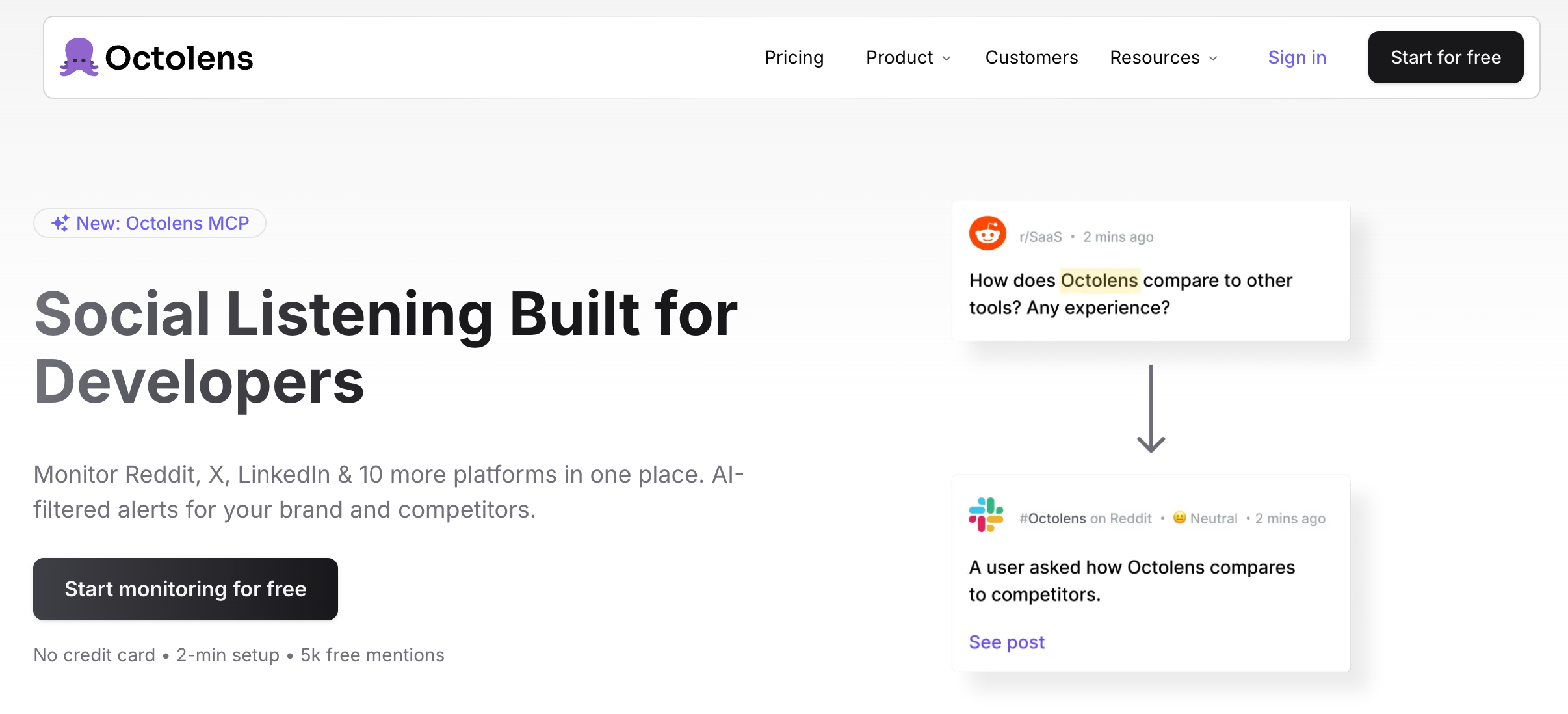The width and height of the screenshot is (1568, 714).
Task: Click the Start for free button
Action: tap(1446, 57)
